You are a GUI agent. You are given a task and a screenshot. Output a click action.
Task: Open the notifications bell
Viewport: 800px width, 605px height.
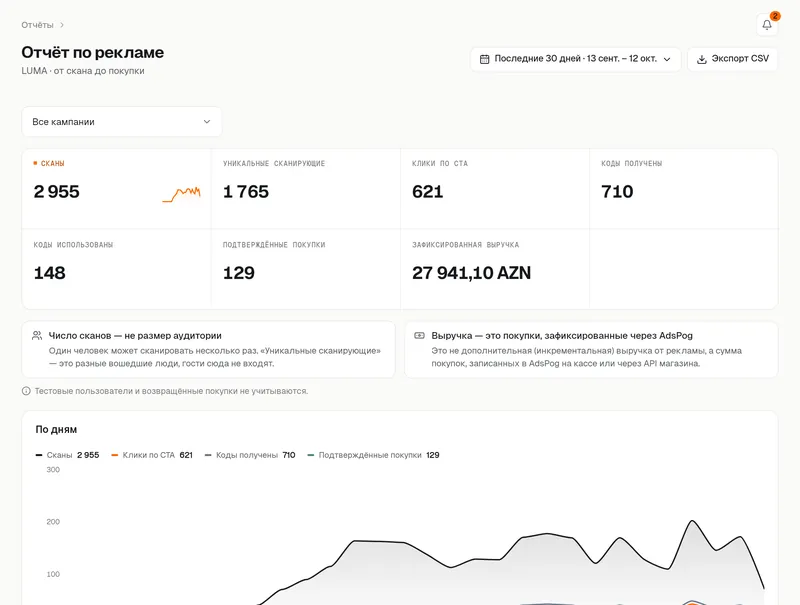(767, 24)
